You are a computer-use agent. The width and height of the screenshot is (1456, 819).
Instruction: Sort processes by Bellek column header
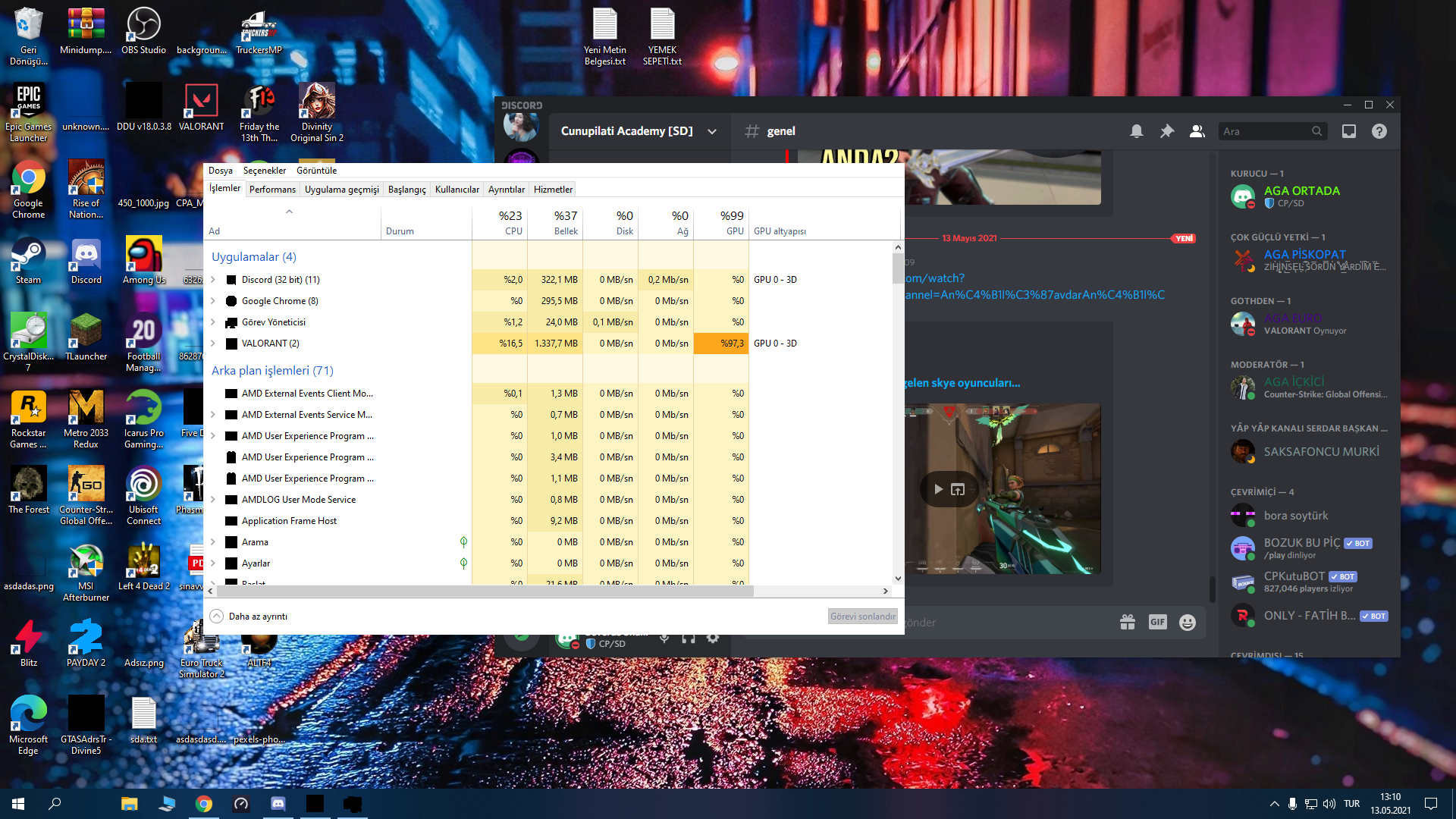tap(555, 223)
